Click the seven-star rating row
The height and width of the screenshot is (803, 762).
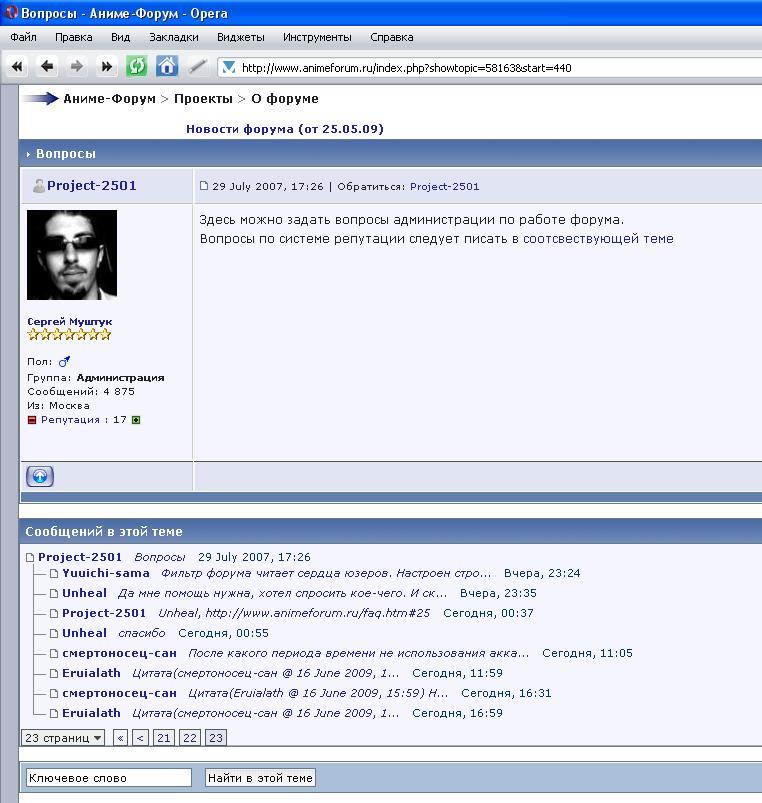tap(69, 335)
